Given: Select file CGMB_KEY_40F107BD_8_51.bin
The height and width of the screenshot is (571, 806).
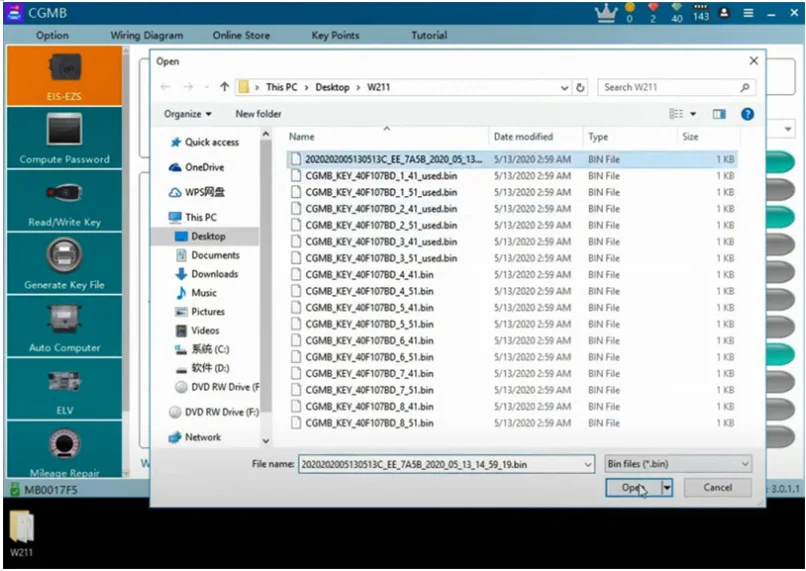Looking at the screenshot, I should [x=512, y=423].
